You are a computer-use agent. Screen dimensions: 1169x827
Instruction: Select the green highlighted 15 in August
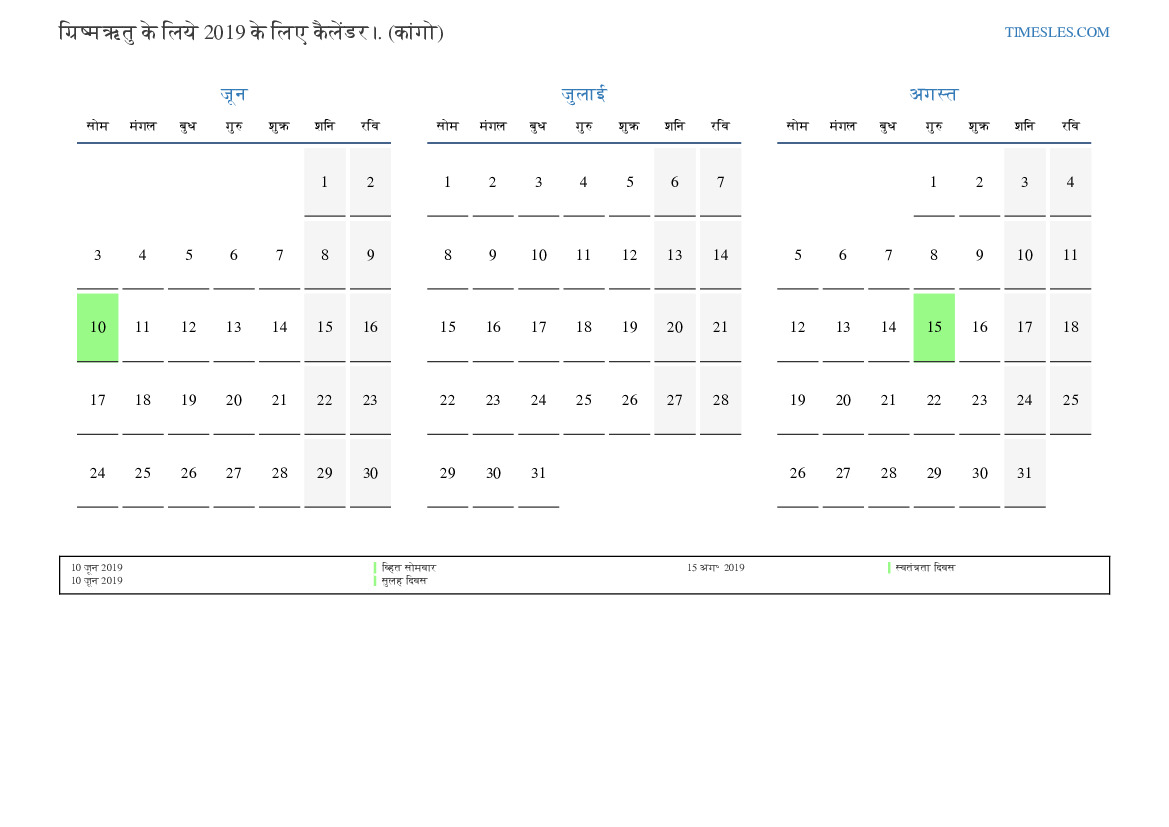click(934, 327)
